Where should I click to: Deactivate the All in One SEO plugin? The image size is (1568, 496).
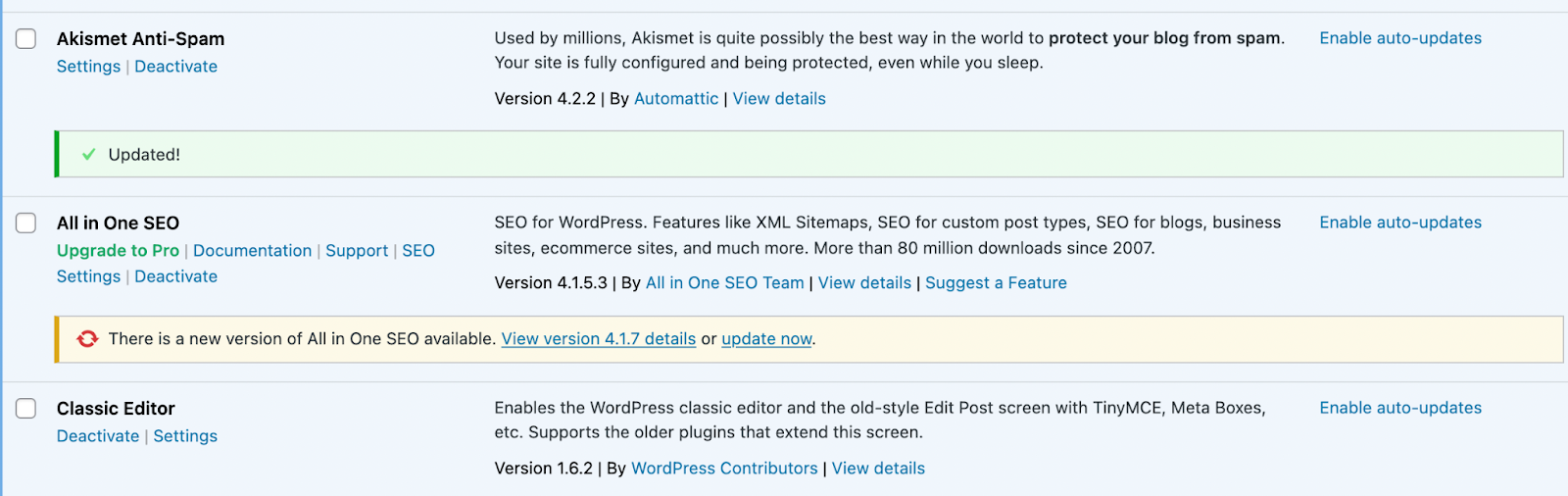(176, 276)
